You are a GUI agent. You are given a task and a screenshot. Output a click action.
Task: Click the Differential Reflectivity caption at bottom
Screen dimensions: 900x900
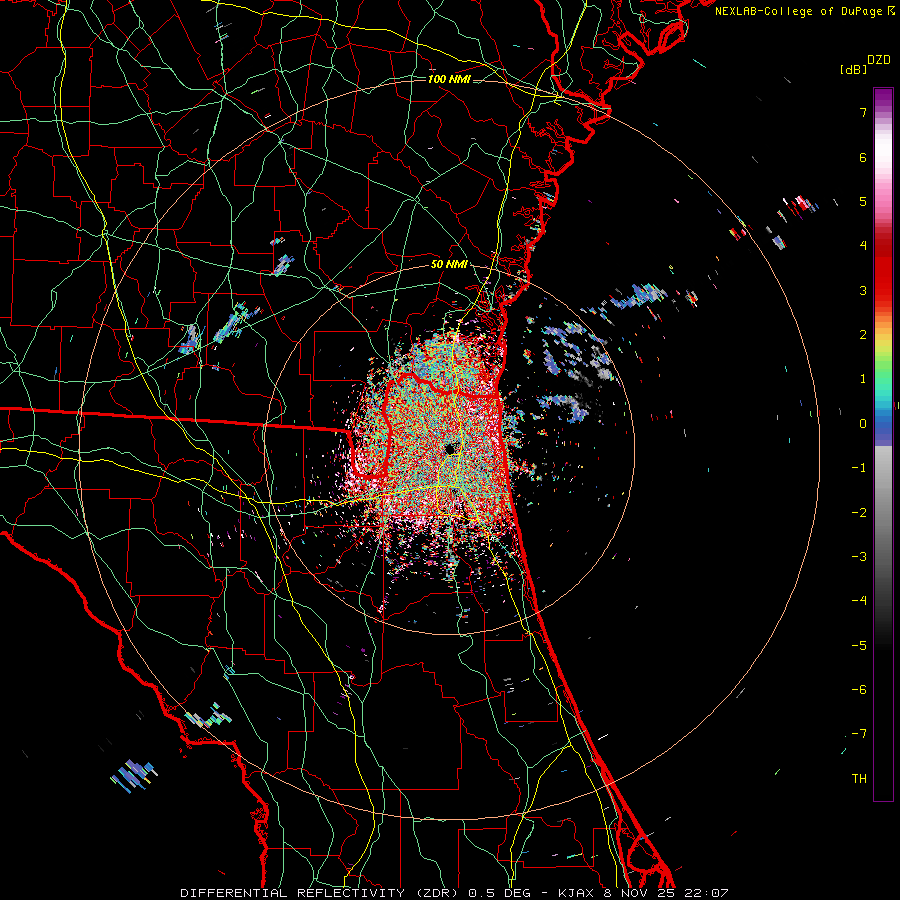tap(454, 893)
